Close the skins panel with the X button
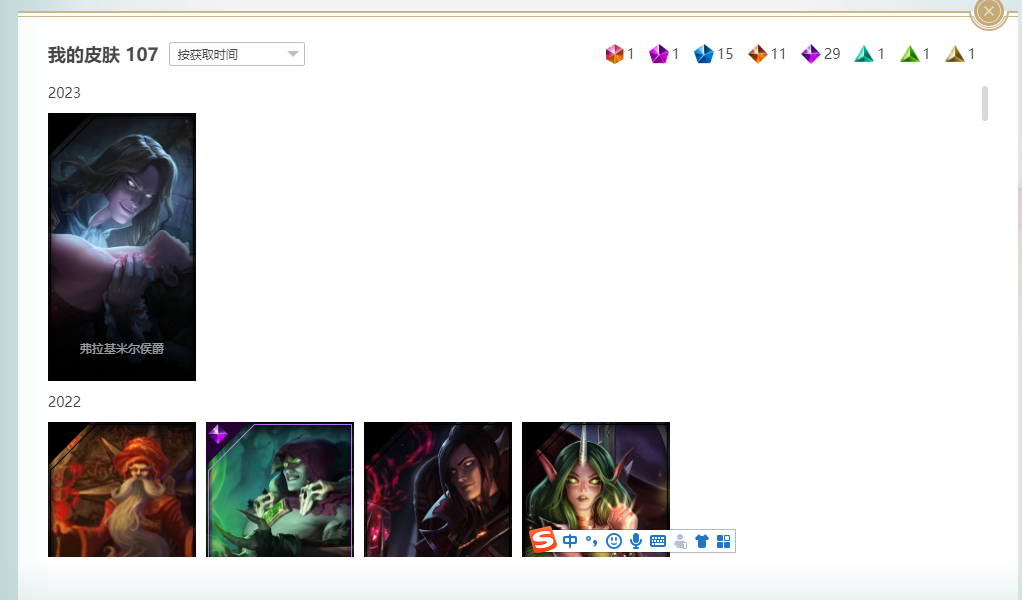1022x600 pixels. coord(989,11)
